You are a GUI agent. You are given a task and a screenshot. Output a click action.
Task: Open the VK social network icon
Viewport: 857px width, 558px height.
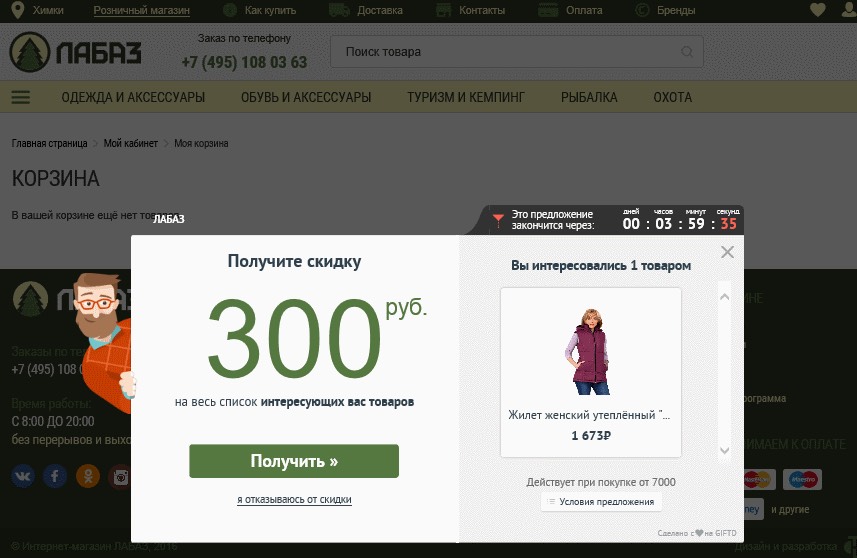pos(23,476)
